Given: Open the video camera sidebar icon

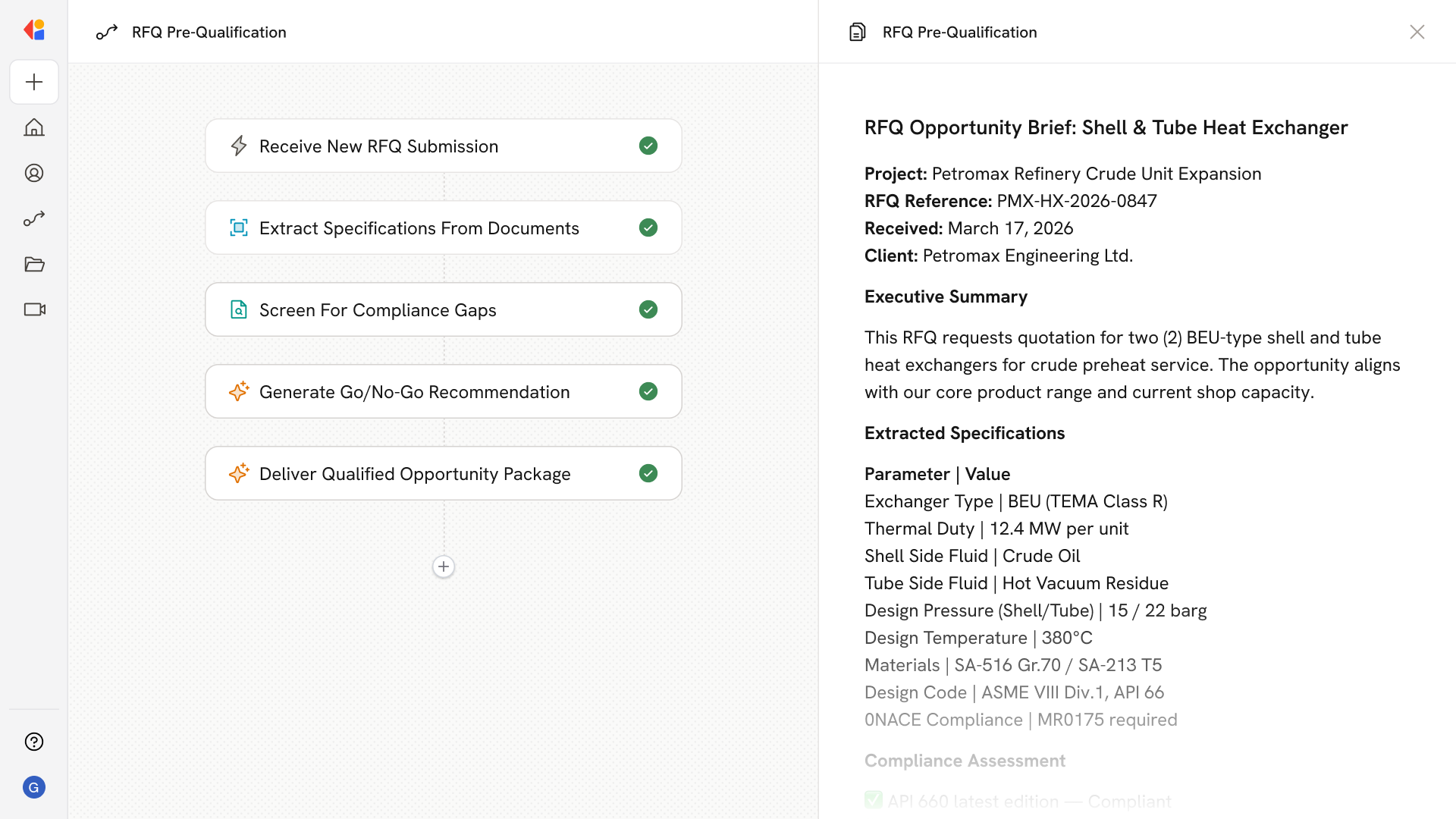Looking at the screenshot, I should 34,309.
